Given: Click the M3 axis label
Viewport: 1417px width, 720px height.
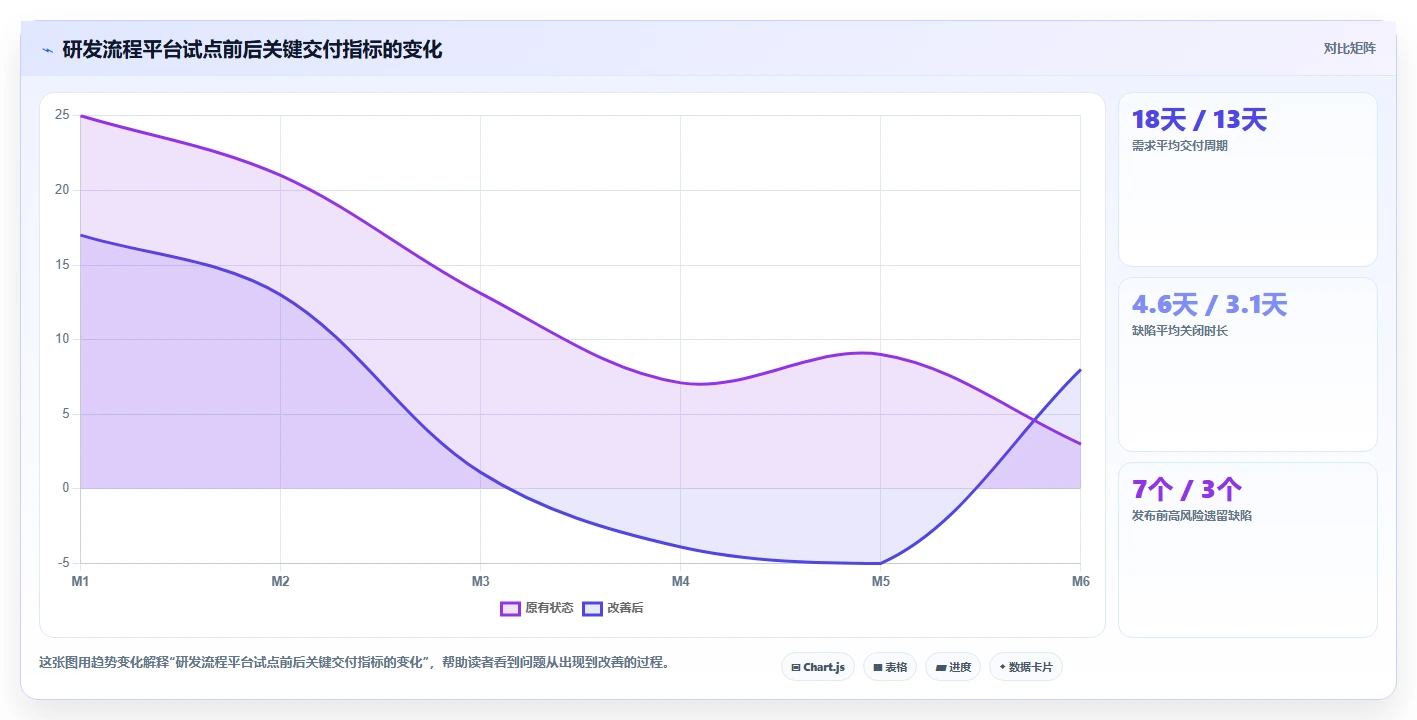Looking at the screenshot, I should 480,581.
